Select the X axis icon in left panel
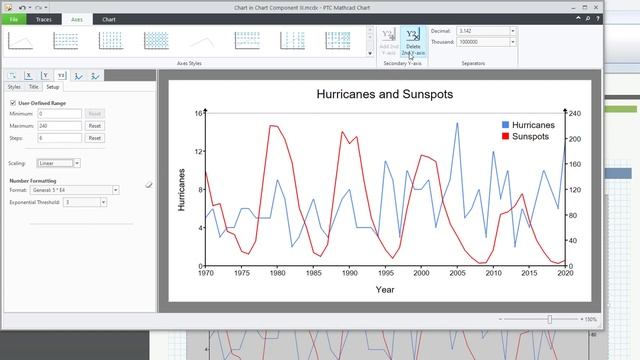This screenshot has height=360, width=640. 29,76
